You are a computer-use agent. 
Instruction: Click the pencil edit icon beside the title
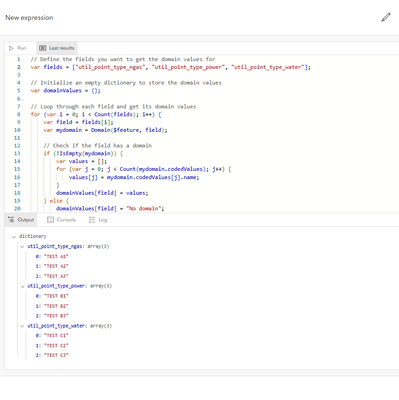[x=386, y=17]
